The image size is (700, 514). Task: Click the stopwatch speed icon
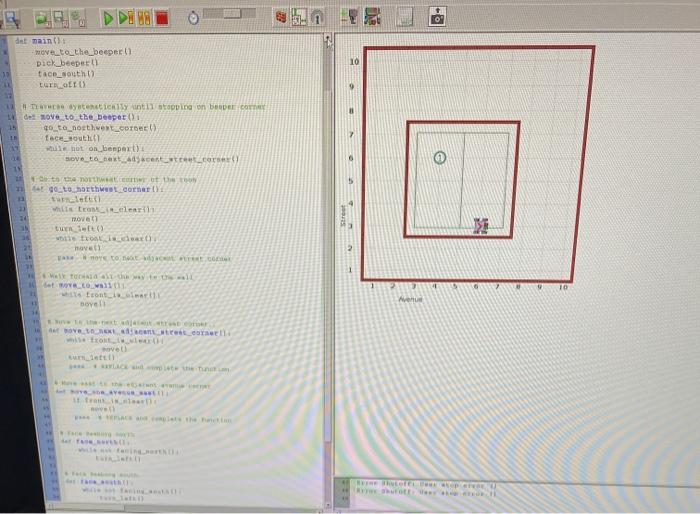tap(193, 18)
